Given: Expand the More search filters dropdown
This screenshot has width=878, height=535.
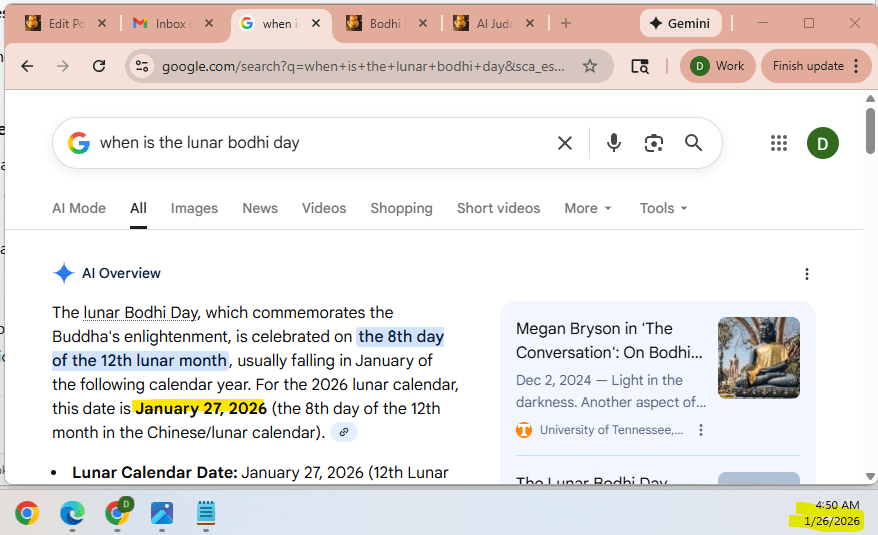Looking at the screenshot, I should [588, 208].
